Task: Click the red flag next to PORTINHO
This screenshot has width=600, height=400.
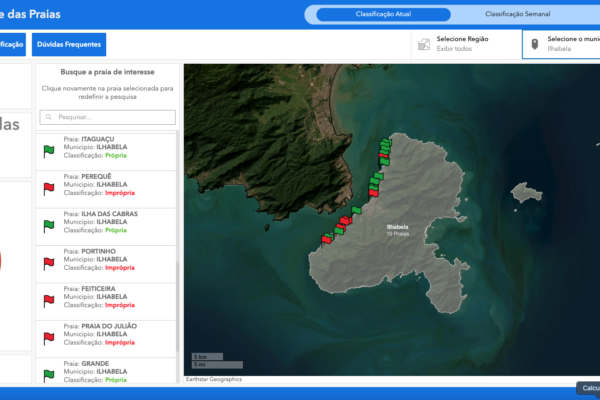Action: coord(48,262)
